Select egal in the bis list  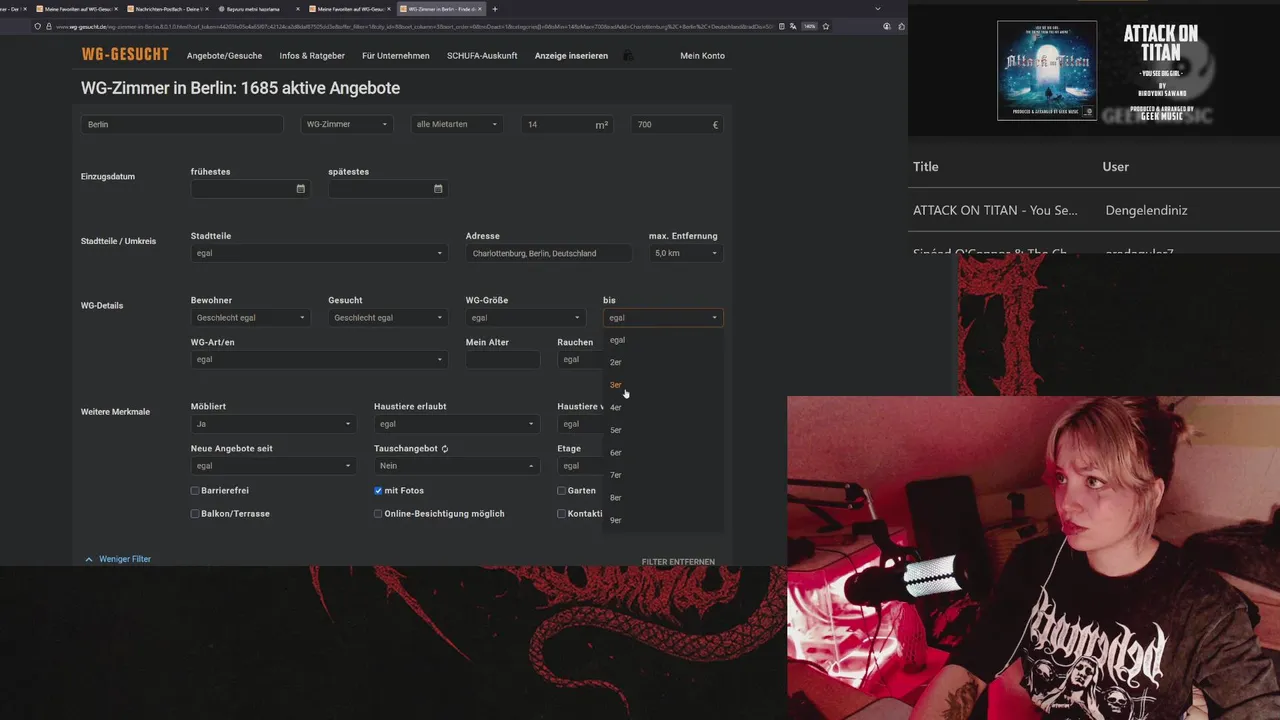(x=662, y=340)
